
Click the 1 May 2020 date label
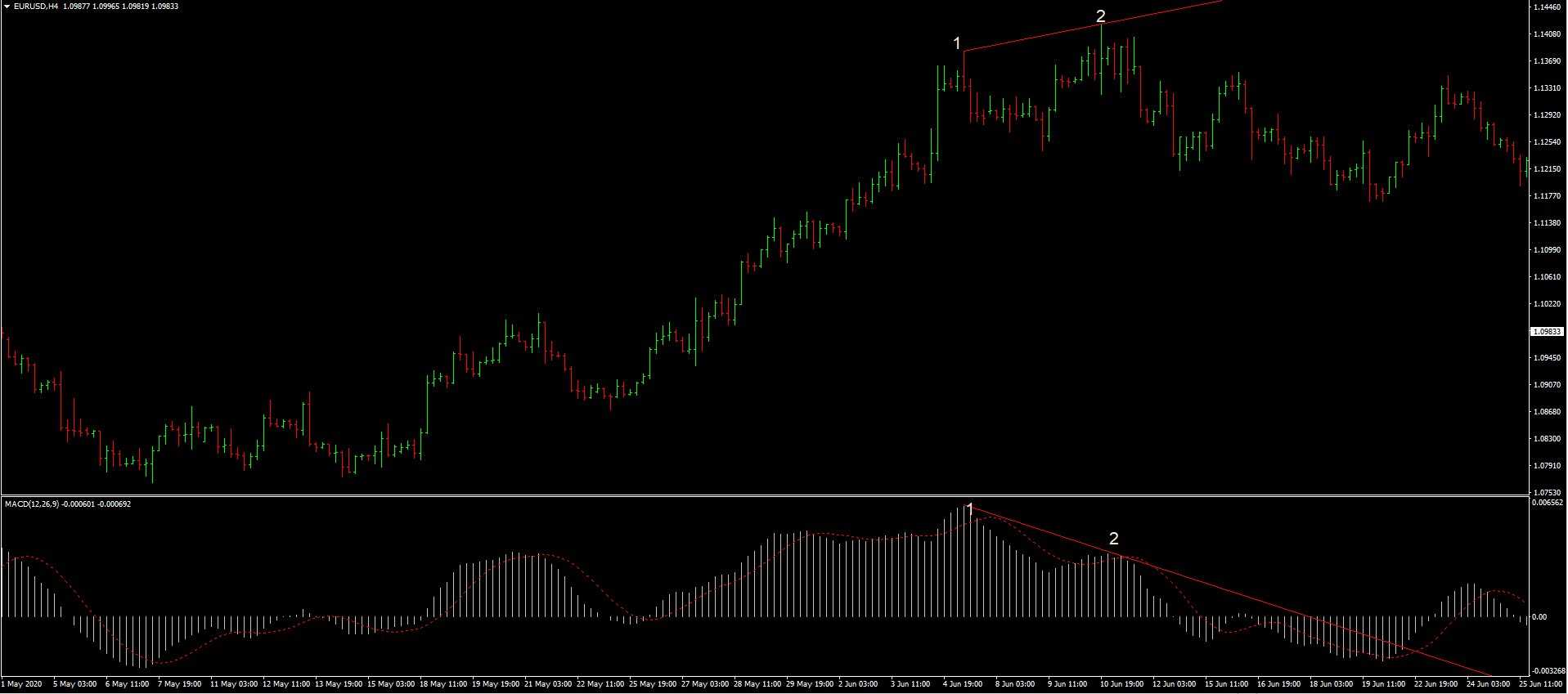(x=21, y=683)
